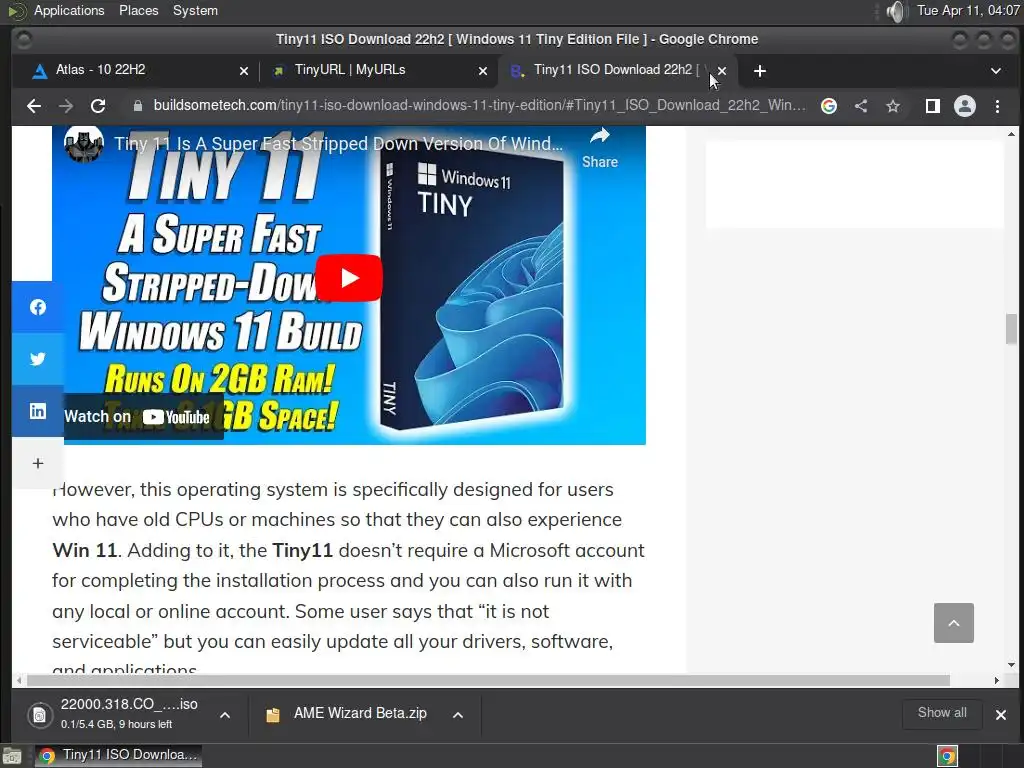Click the YouTube channel avatar on video
The image size is (1024, 768).
pos(84,143)
